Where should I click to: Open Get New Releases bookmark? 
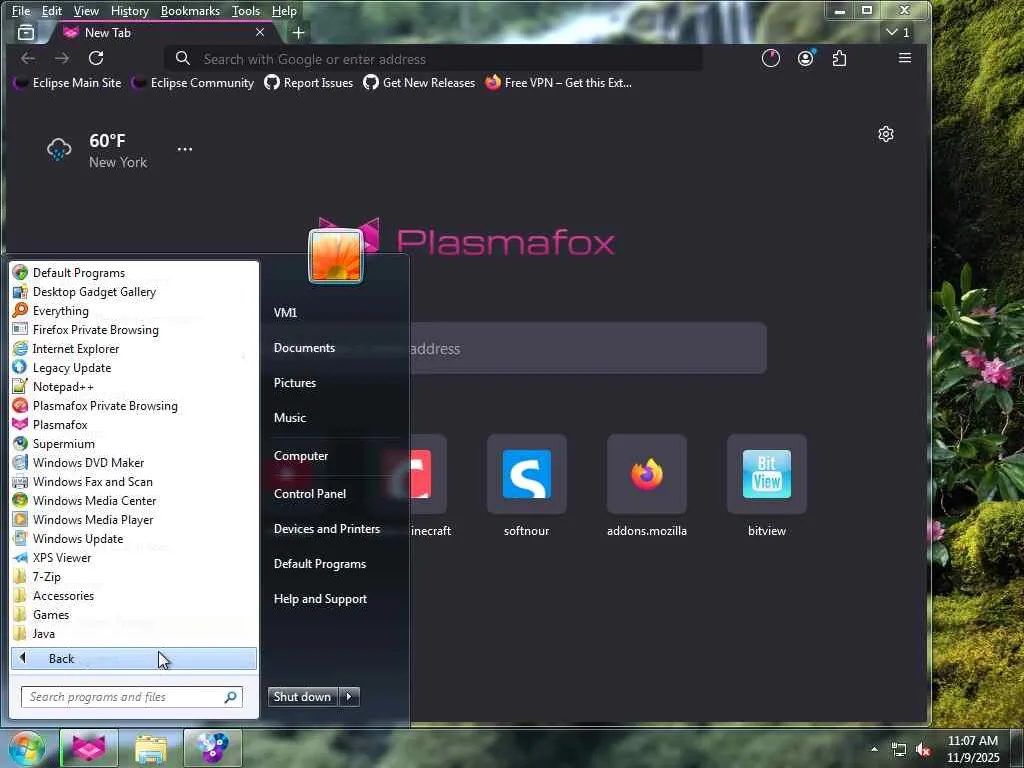click(419, 82)
